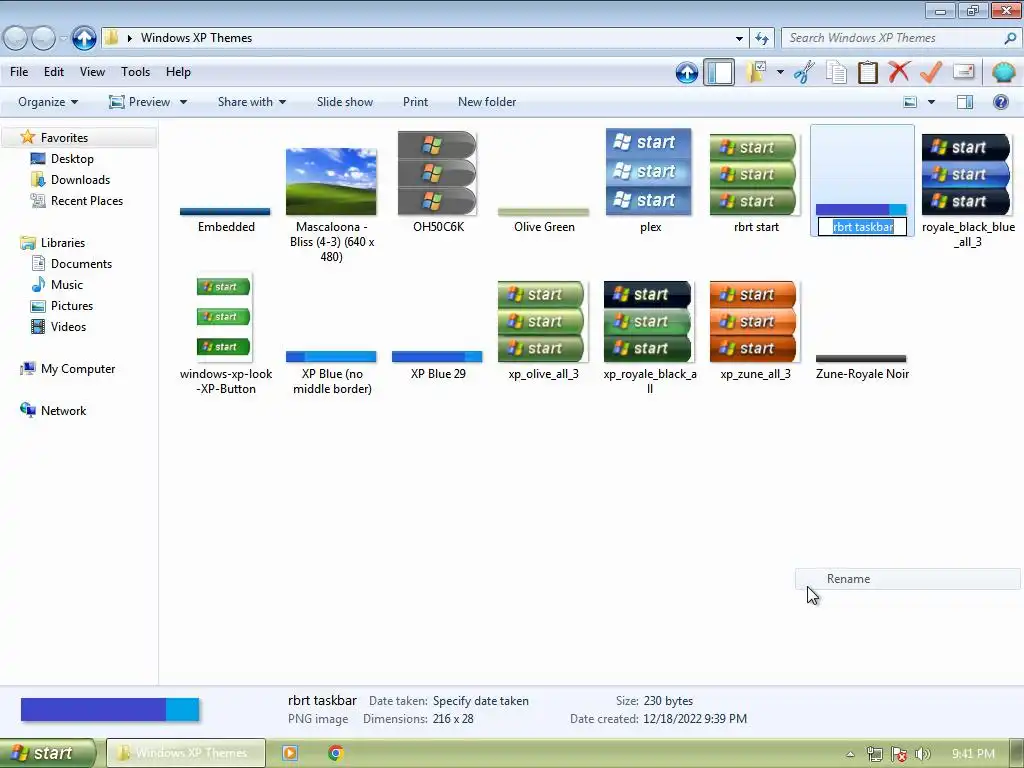The image size is (1024, 768).
Task: Click the volume speaker tray icon
Action: (x=923, y=754)
